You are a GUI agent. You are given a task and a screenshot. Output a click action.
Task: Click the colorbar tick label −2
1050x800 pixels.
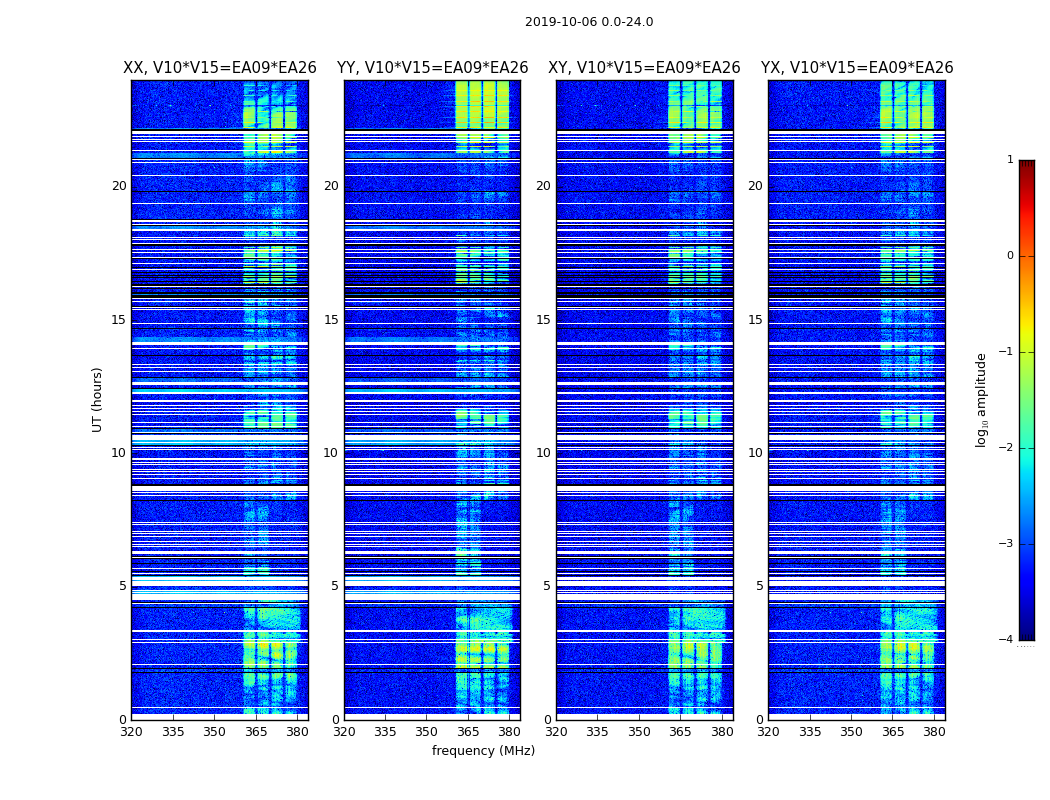[1006, 448]
